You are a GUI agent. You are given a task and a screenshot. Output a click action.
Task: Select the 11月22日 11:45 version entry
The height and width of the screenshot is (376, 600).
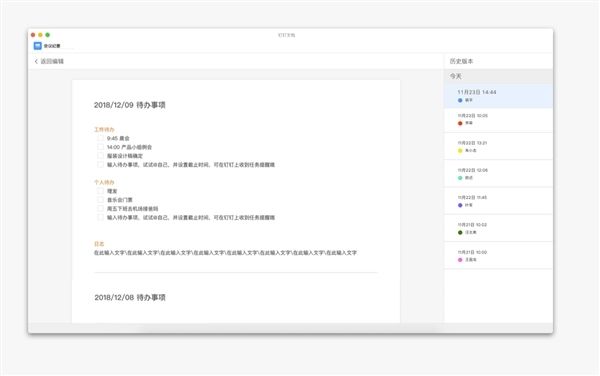(498, 201)
